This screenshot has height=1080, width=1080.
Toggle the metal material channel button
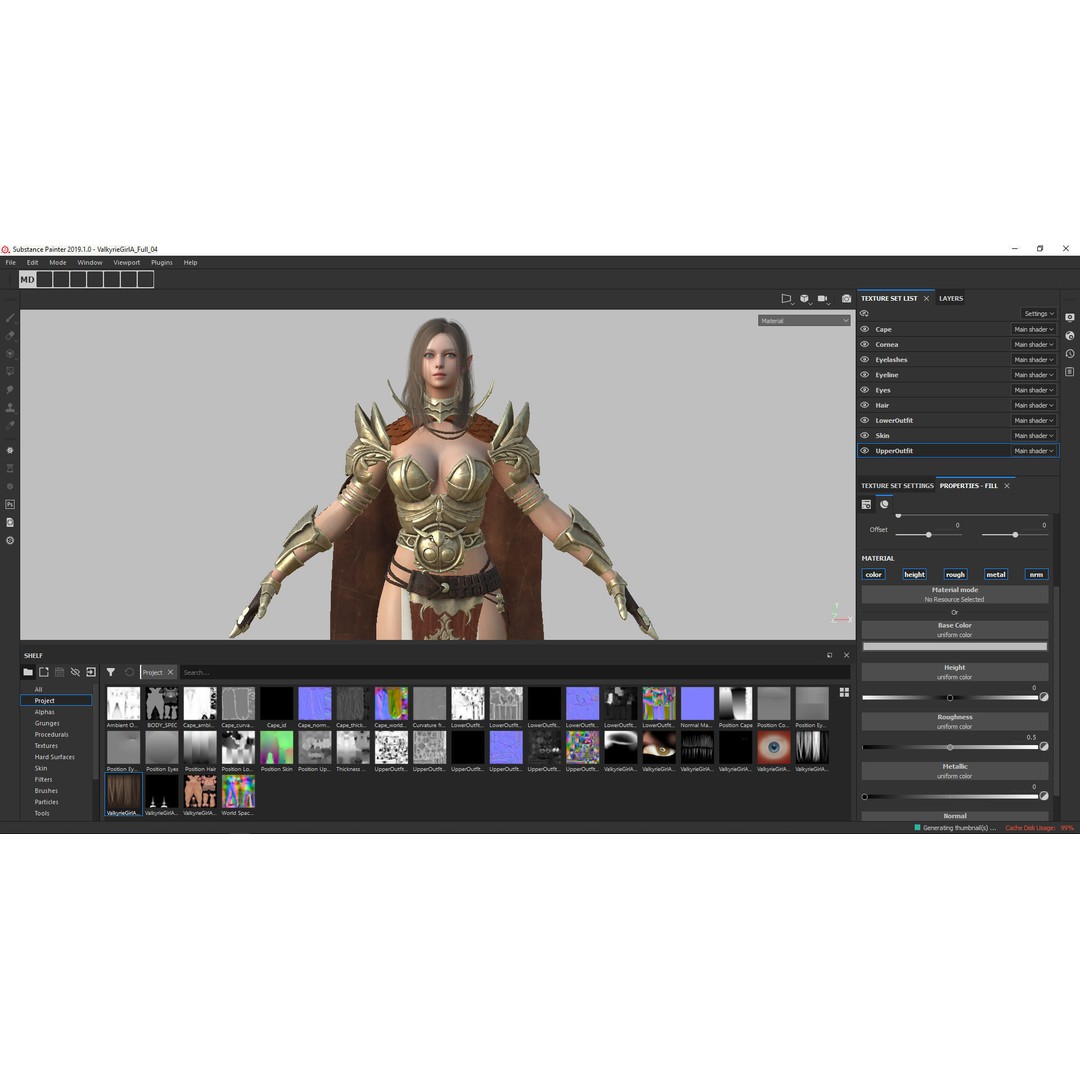click(995, 574)
